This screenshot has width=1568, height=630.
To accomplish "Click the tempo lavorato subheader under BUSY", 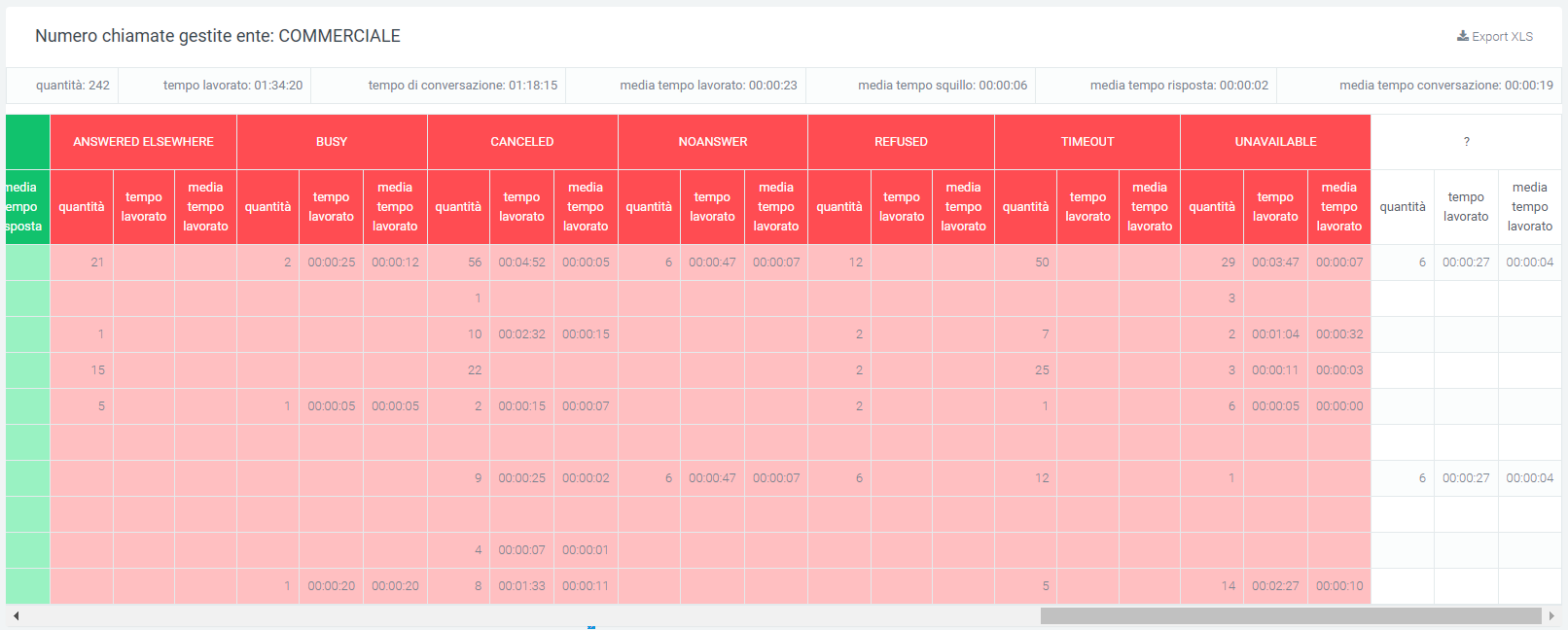I will 331,207.
